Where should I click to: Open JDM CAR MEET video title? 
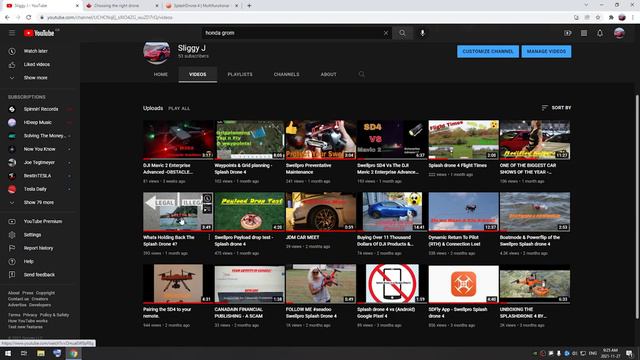[302, 237]
